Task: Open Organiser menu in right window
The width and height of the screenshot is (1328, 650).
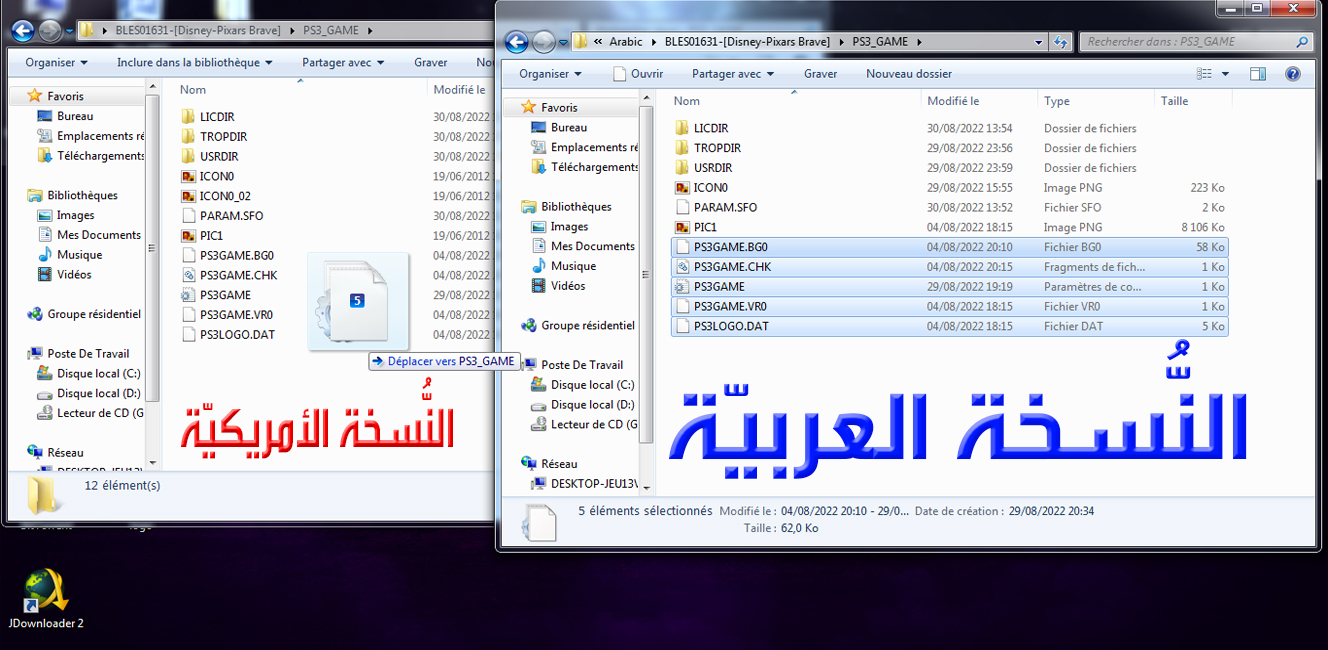Action: (549, 74)
